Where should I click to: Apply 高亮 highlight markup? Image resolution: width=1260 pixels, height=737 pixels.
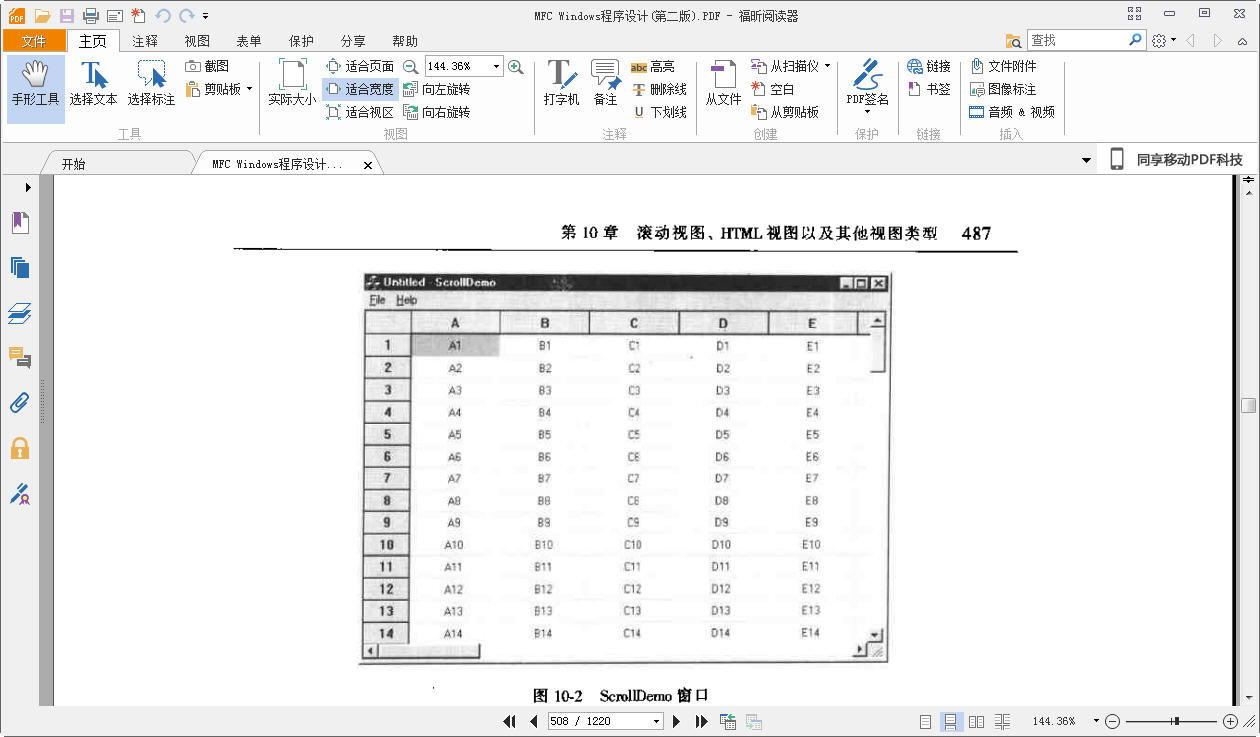point(653,66)
